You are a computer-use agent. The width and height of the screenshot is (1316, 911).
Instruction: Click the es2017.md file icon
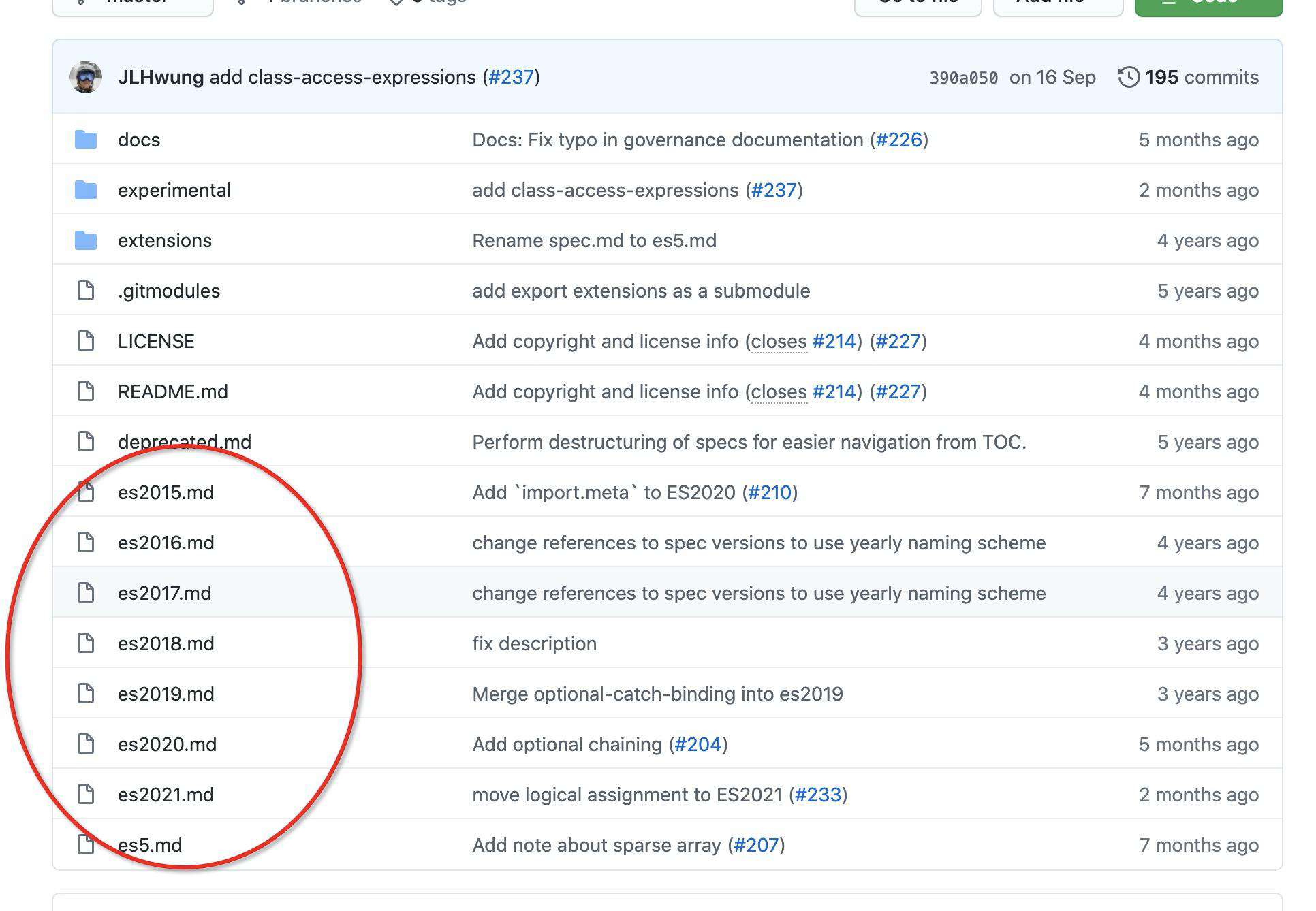click(86, 593)
